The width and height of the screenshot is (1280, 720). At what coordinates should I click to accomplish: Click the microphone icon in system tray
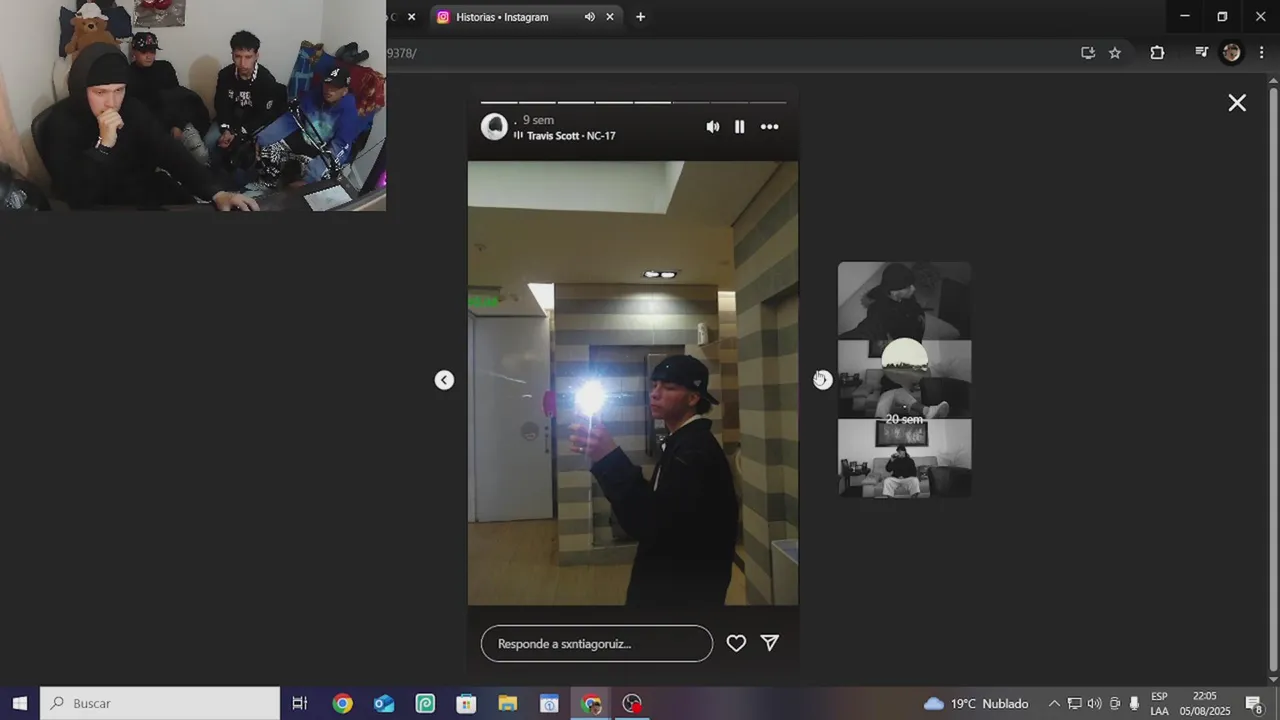tap(1134, 703)
